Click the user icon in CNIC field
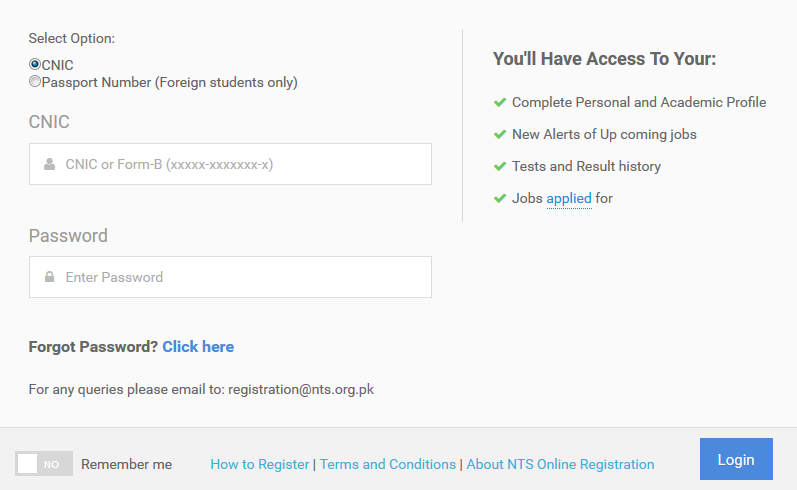 click(x=49, y=164)
